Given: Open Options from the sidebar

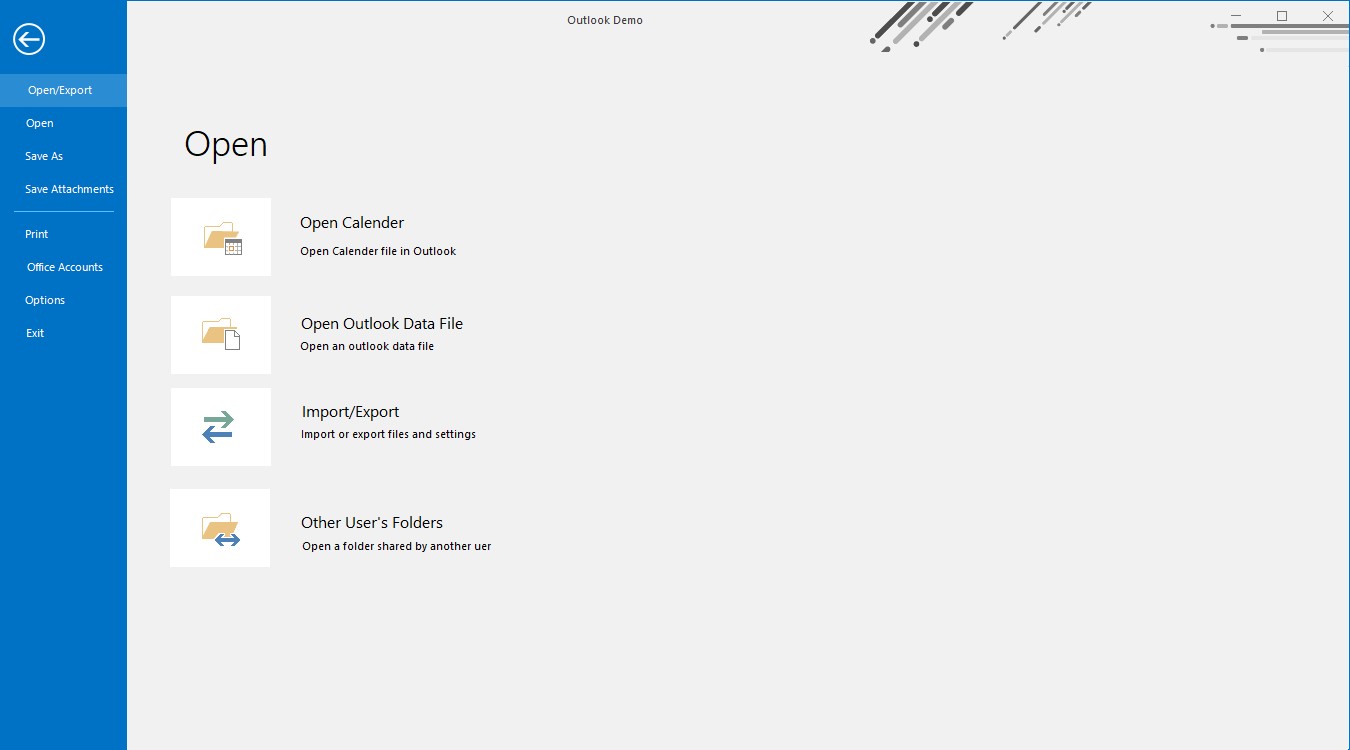Looking at the screenshot, I should pos(45,300).
